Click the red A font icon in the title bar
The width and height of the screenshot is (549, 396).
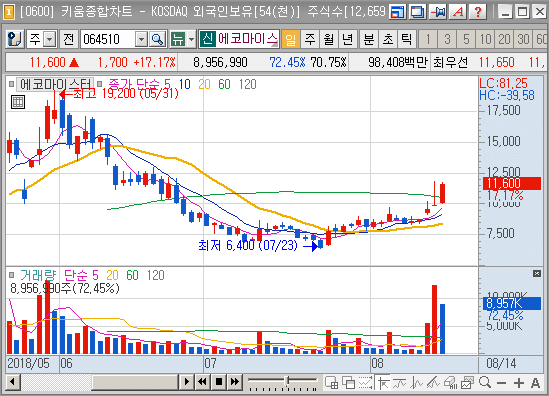(x=458, y=12)
